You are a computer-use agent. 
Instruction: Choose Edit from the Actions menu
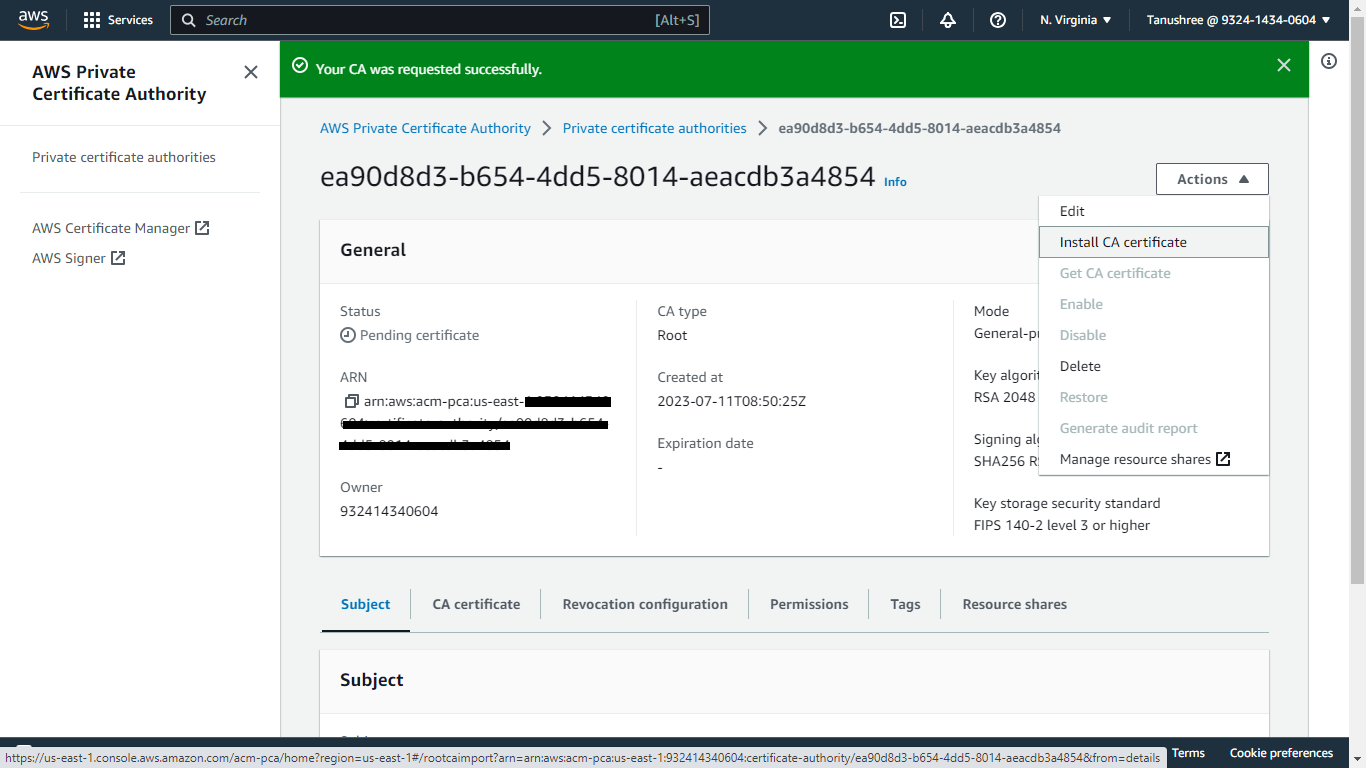tap(1154, 211)
